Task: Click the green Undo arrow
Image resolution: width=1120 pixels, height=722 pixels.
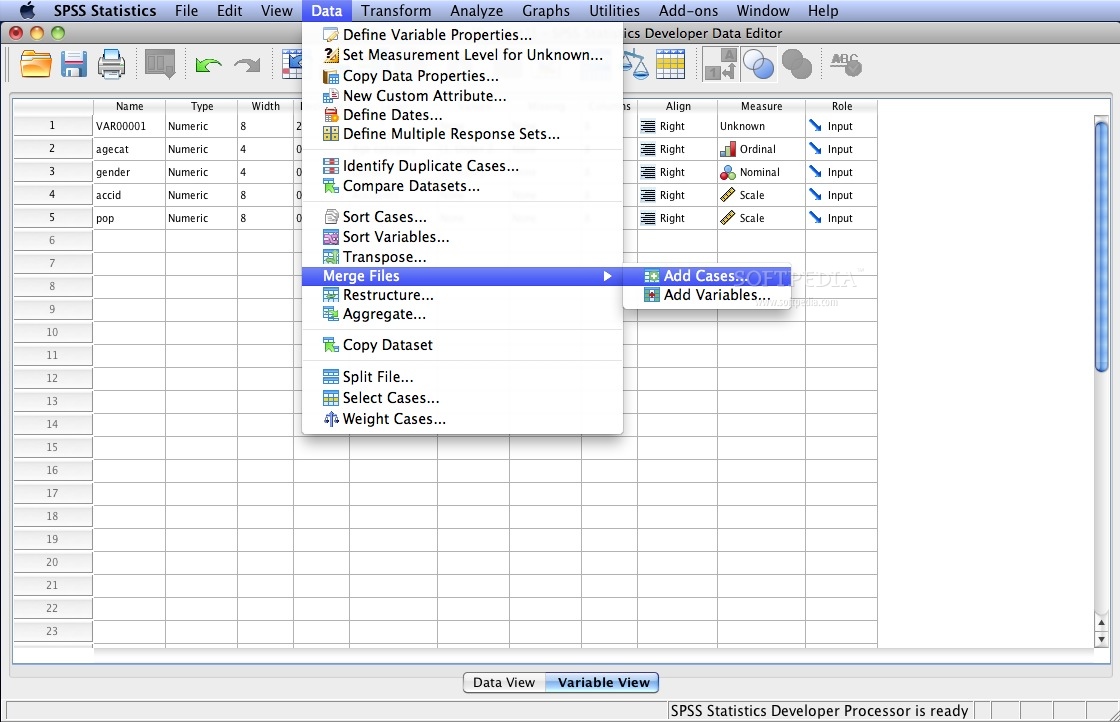Action: pyautogui.click(x=208, y=65)
